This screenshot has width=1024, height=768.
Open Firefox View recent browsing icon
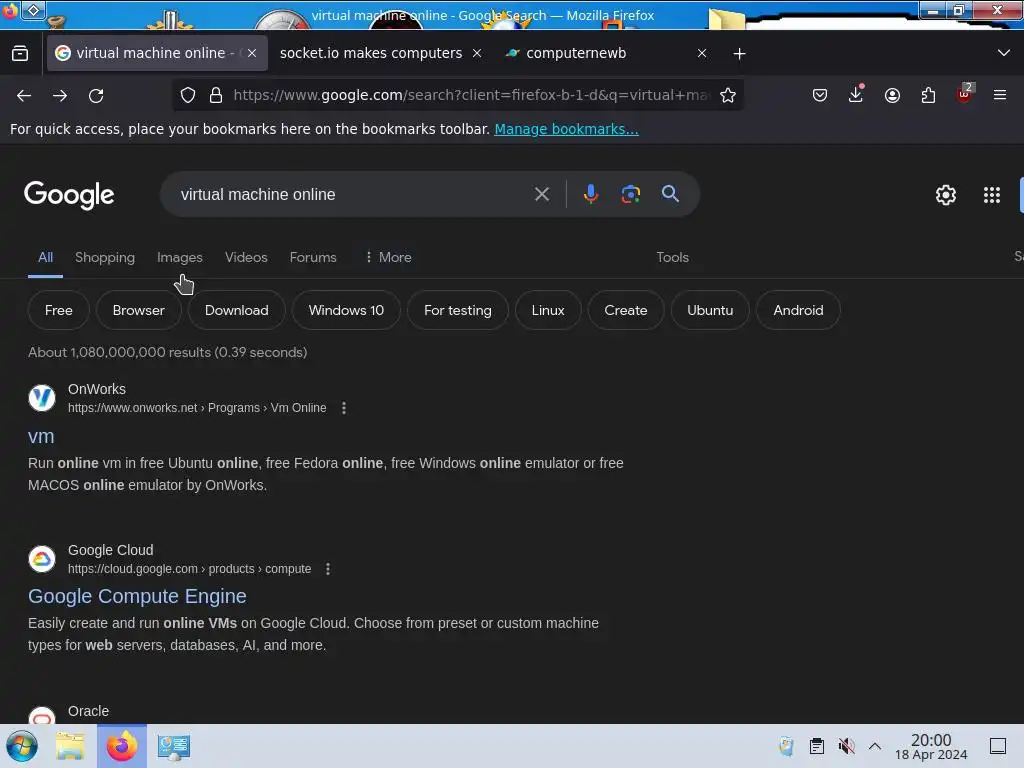click(x=20, y=54)
